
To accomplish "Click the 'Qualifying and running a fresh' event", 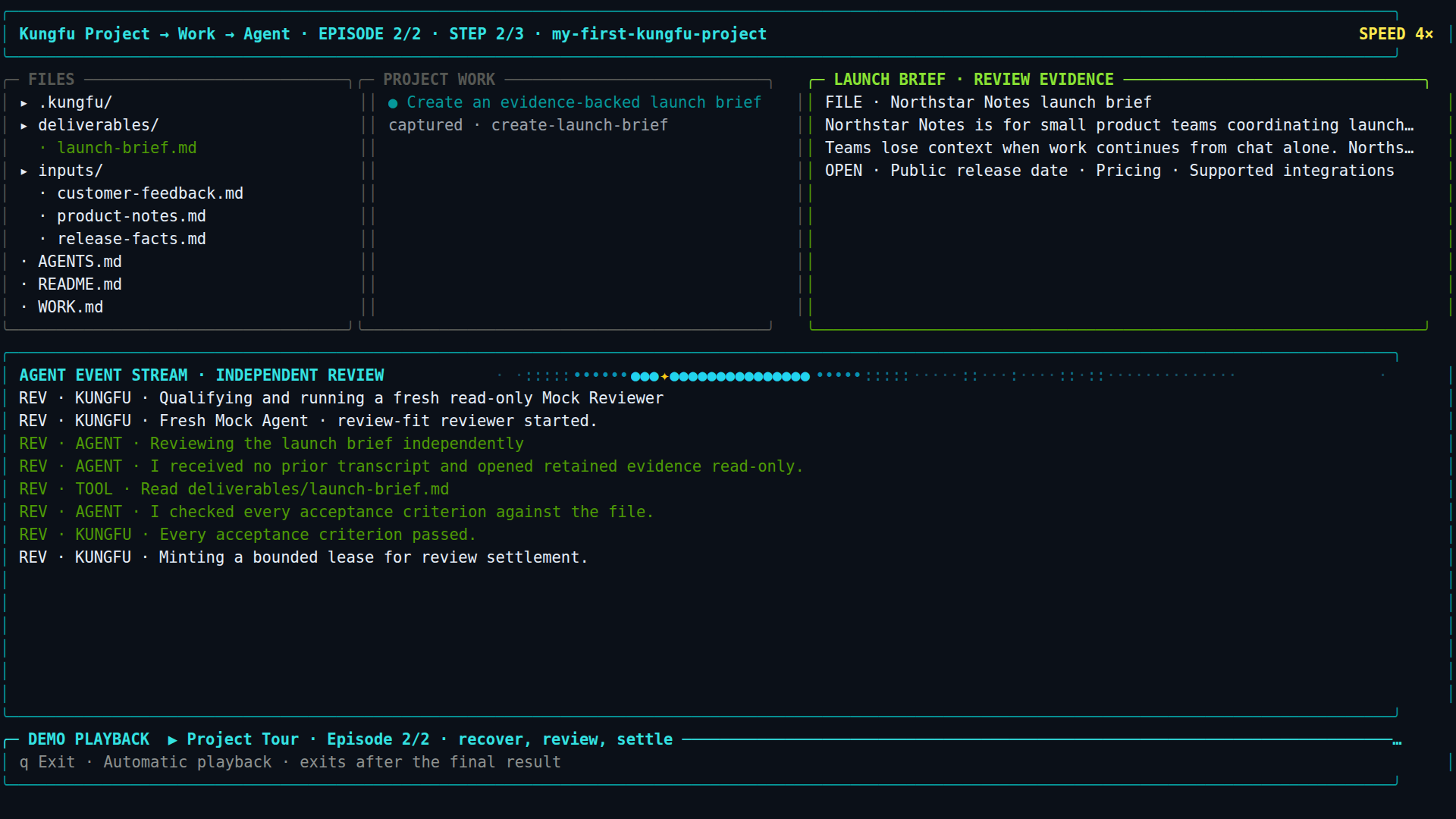I will [341, 398].
